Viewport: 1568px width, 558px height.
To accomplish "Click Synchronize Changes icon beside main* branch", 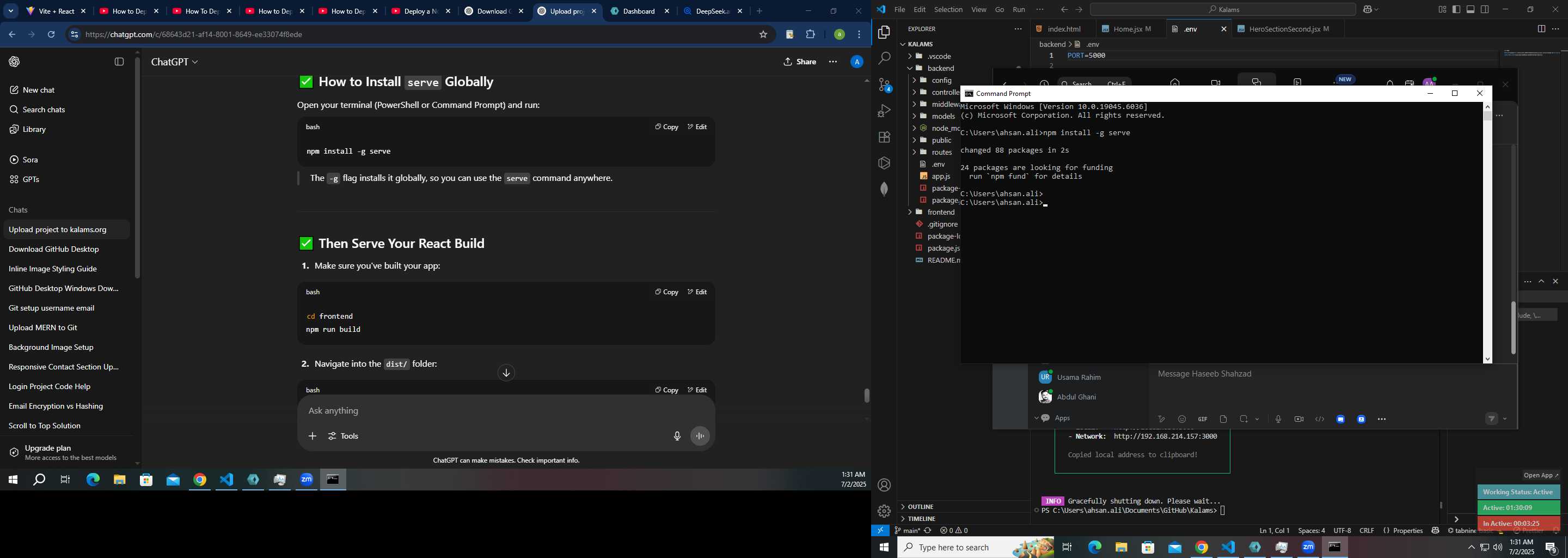I will coord(928,531).
